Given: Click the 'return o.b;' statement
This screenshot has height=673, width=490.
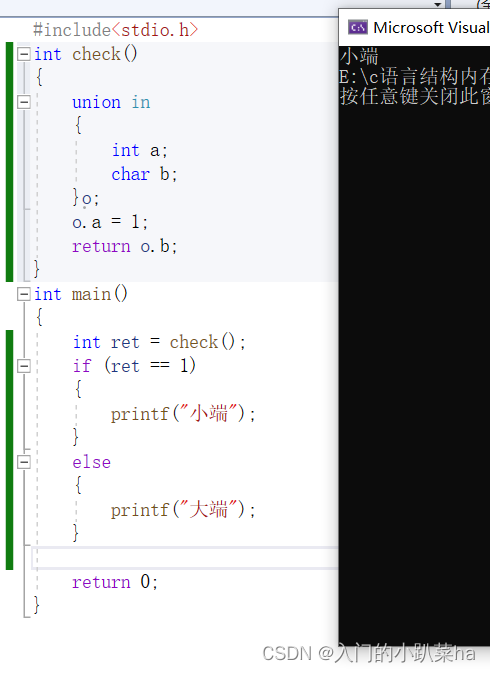Looking at the screenshot, I should 124,246.
